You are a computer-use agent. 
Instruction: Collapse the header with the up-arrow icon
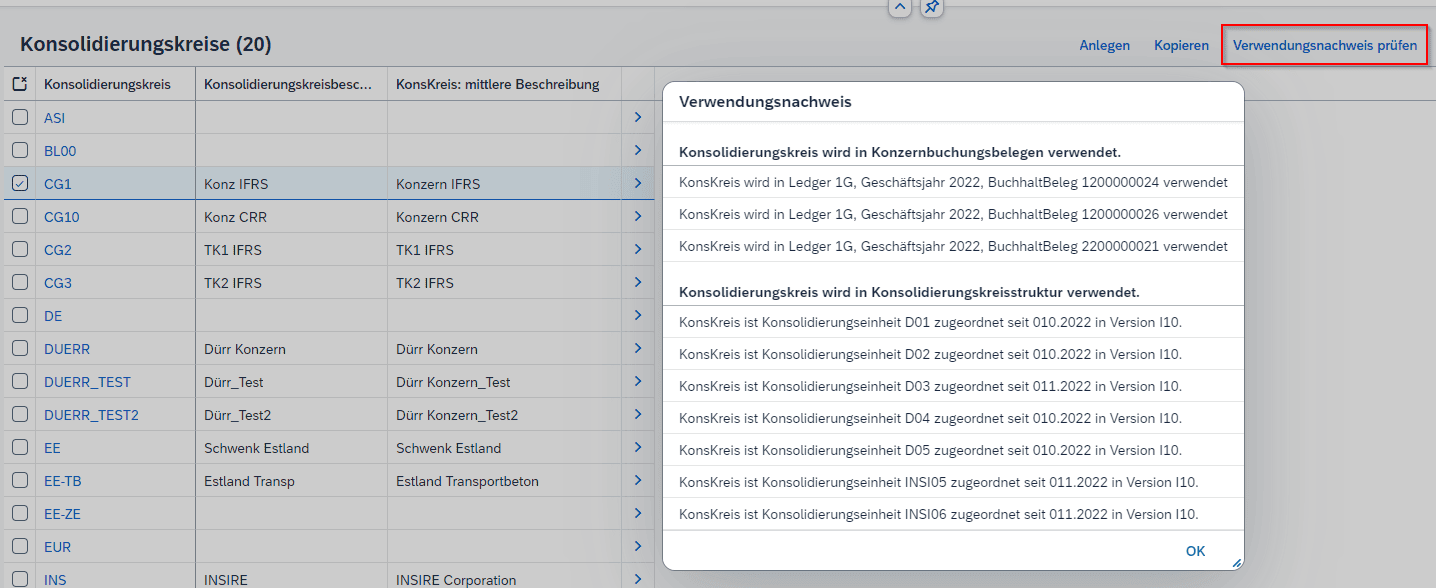[900, 7]
